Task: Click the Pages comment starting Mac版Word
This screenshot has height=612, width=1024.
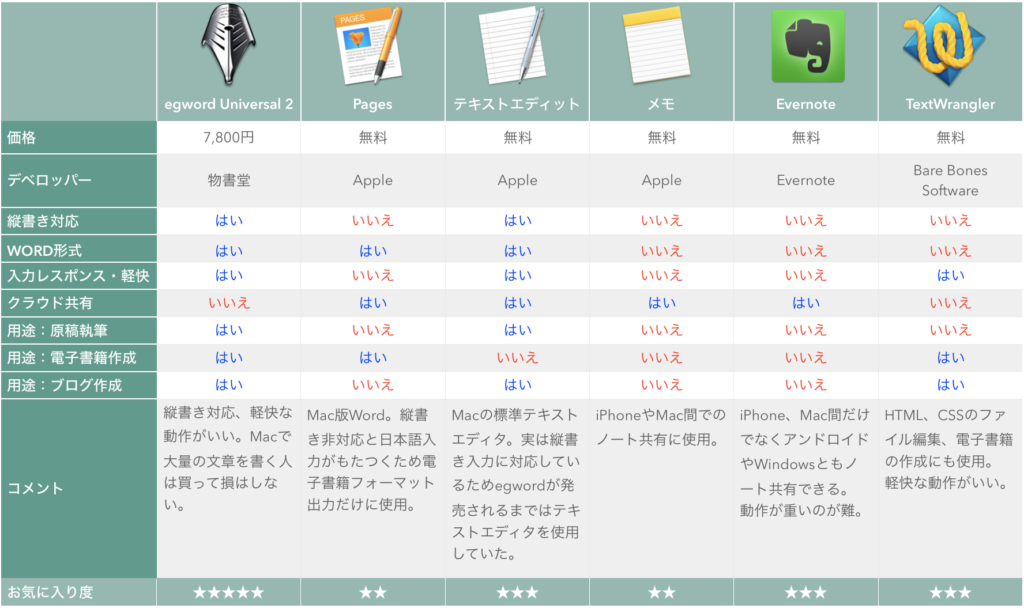Action: pos(372,460)
